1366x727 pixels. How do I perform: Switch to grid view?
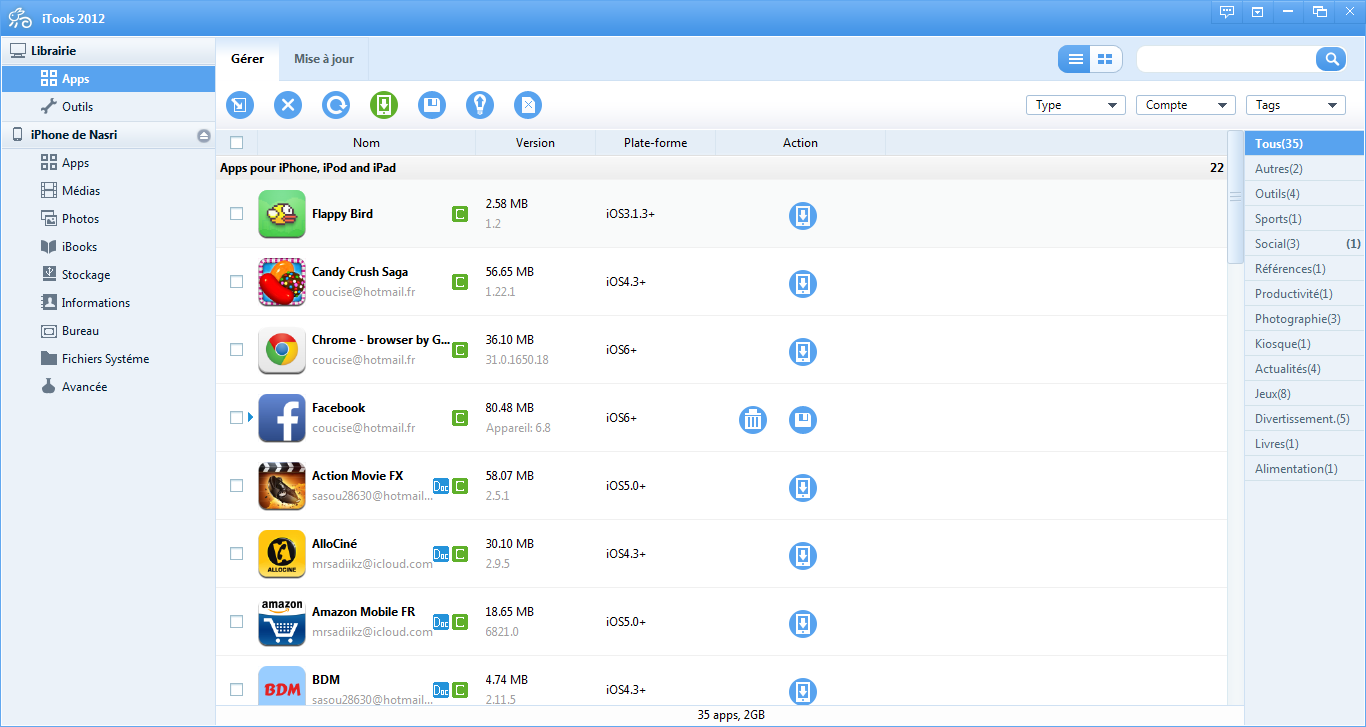[x=1106, y=59]
